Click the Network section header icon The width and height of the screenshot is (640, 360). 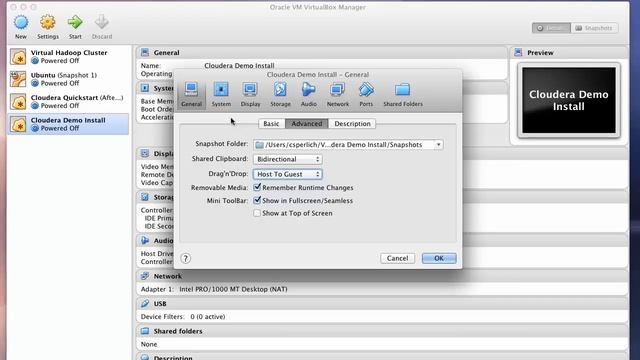coord(145,276)
